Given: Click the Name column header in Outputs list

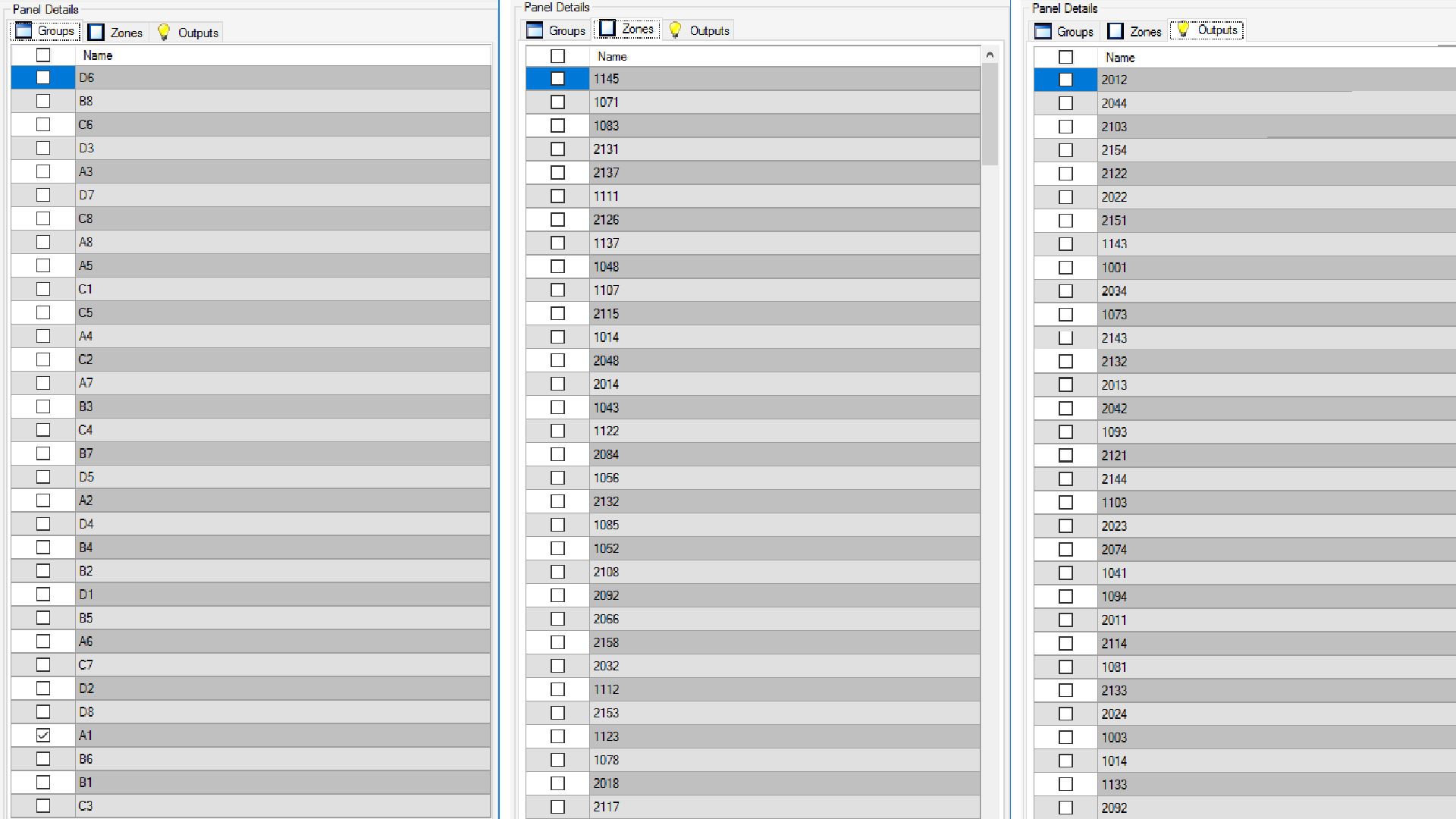Looking at the screenshot, I should [x=1277, y=58].
